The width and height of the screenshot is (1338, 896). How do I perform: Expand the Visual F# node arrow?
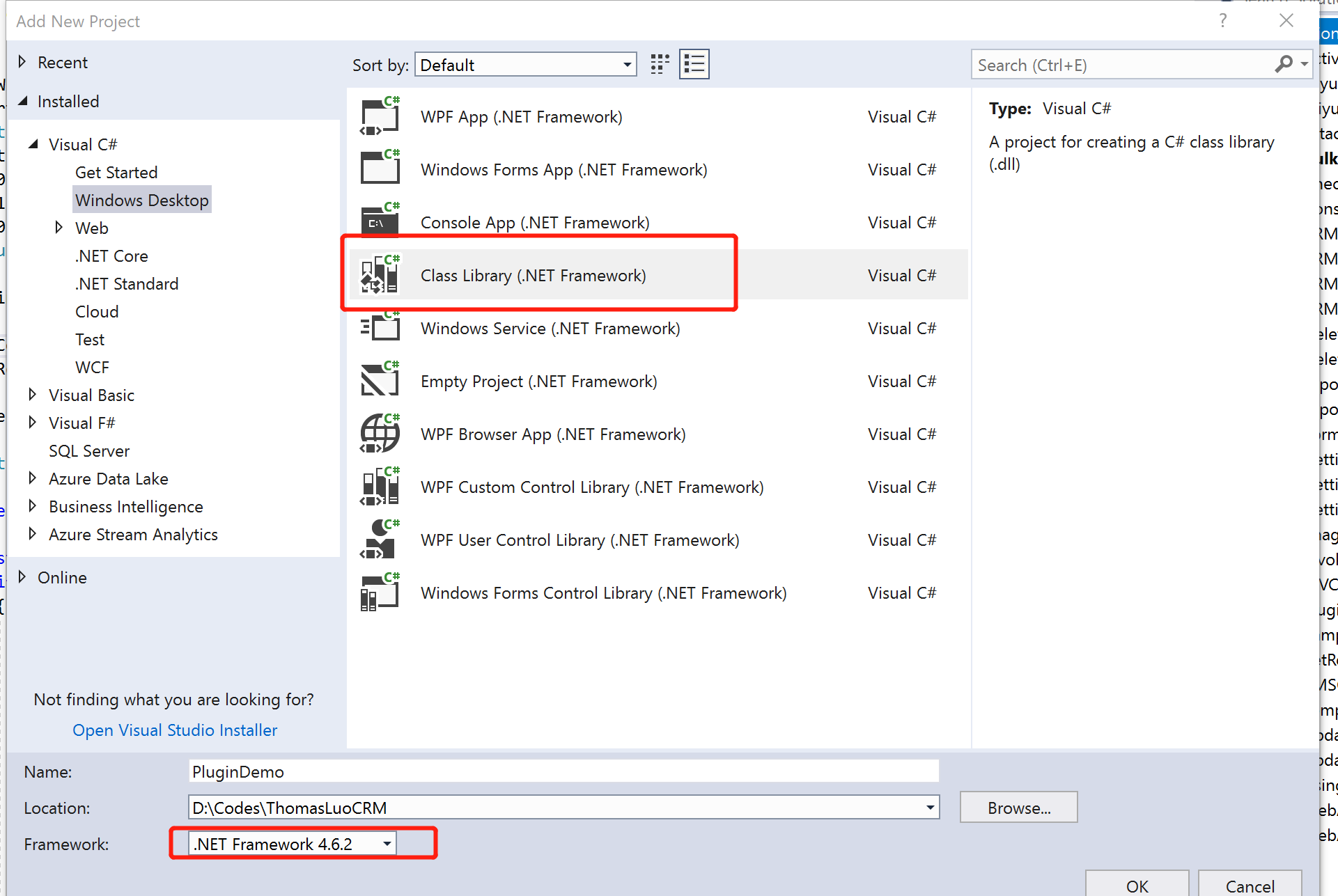32,422
